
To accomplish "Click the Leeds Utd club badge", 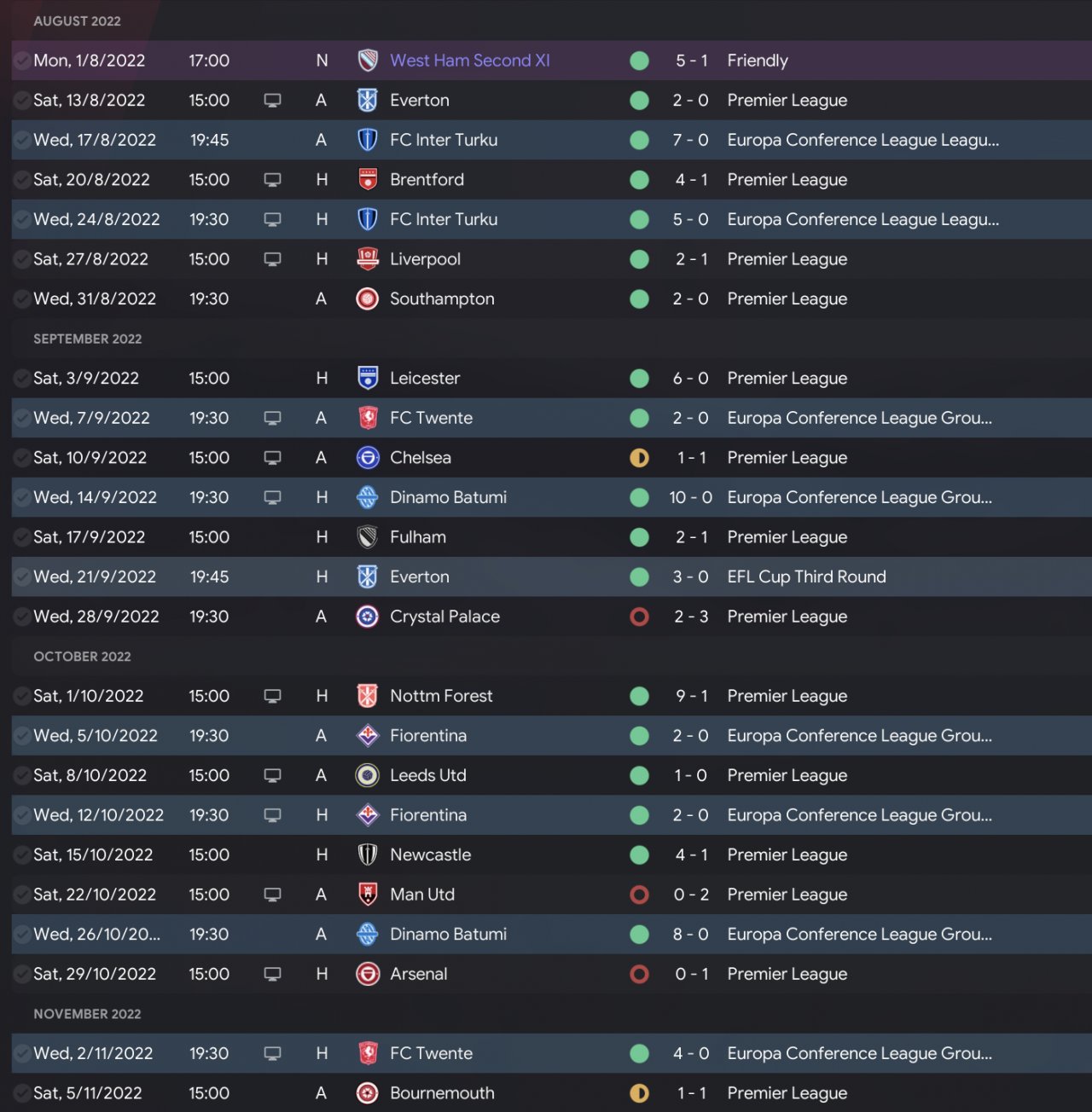I will [368, 775].
